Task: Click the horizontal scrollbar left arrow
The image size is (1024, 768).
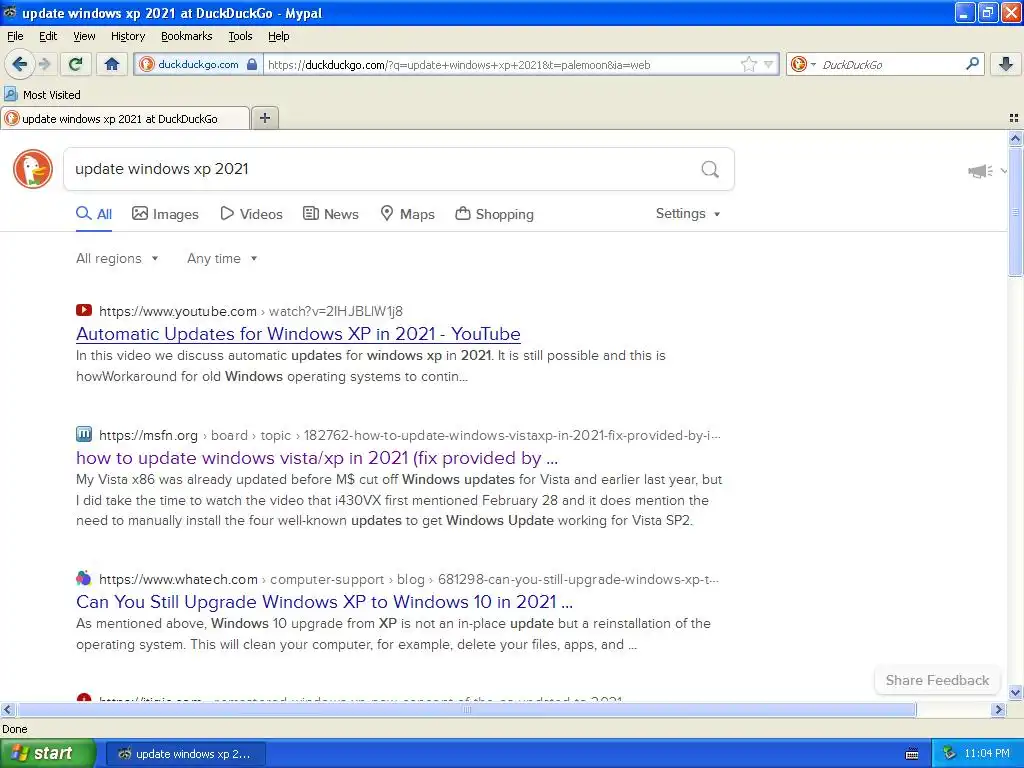Action: click(7, 709)
